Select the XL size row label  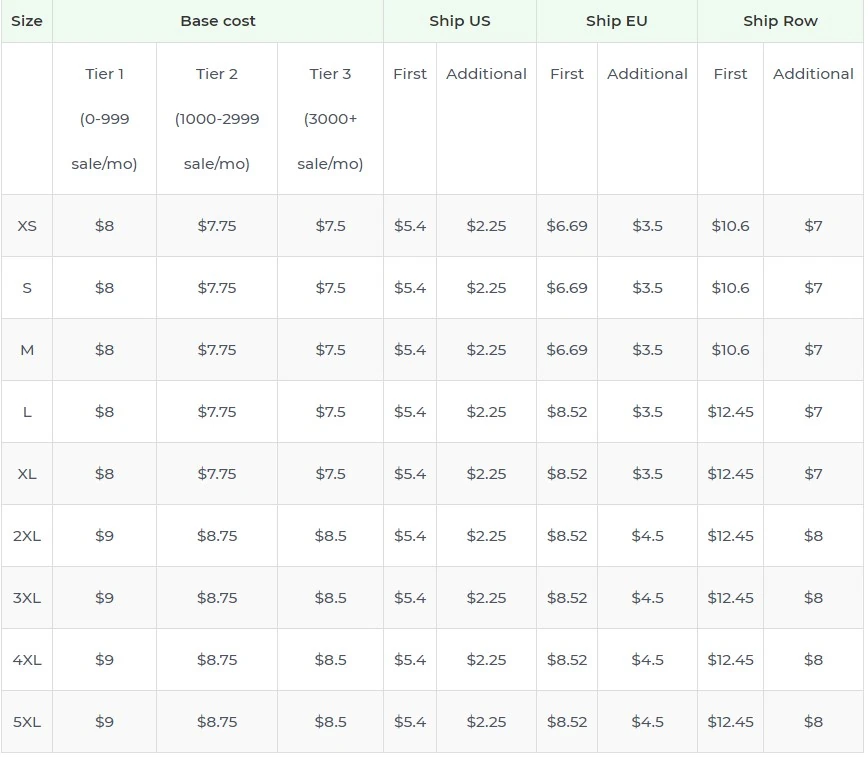[x=27, y=473]
